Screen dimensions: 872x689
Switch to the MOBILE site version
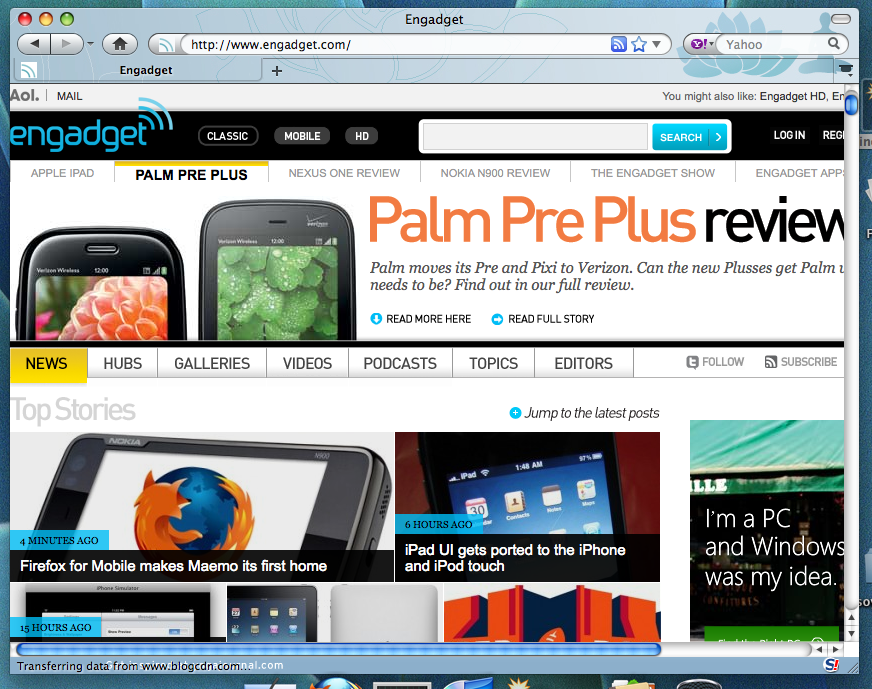tap(302, 136)
